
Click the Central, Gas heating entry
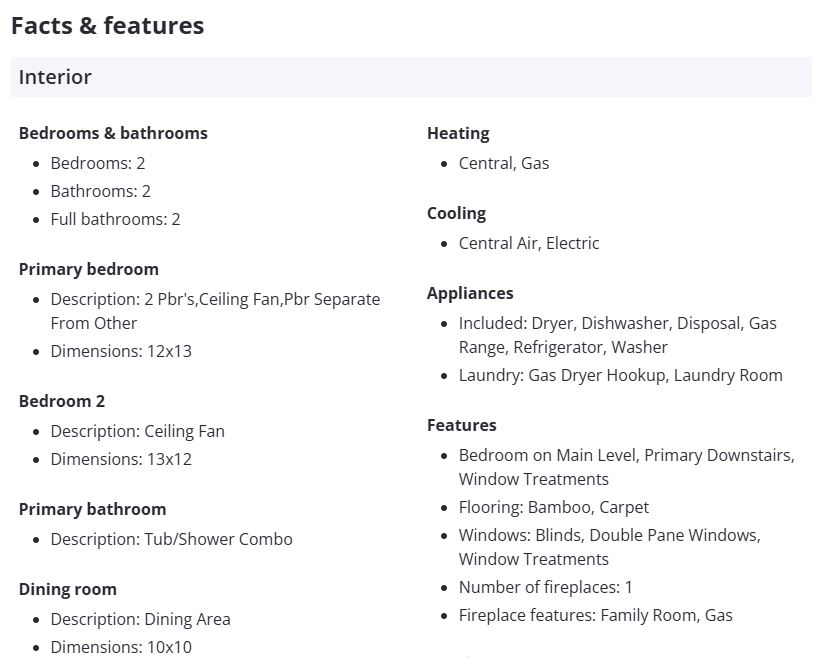point(504,163)
